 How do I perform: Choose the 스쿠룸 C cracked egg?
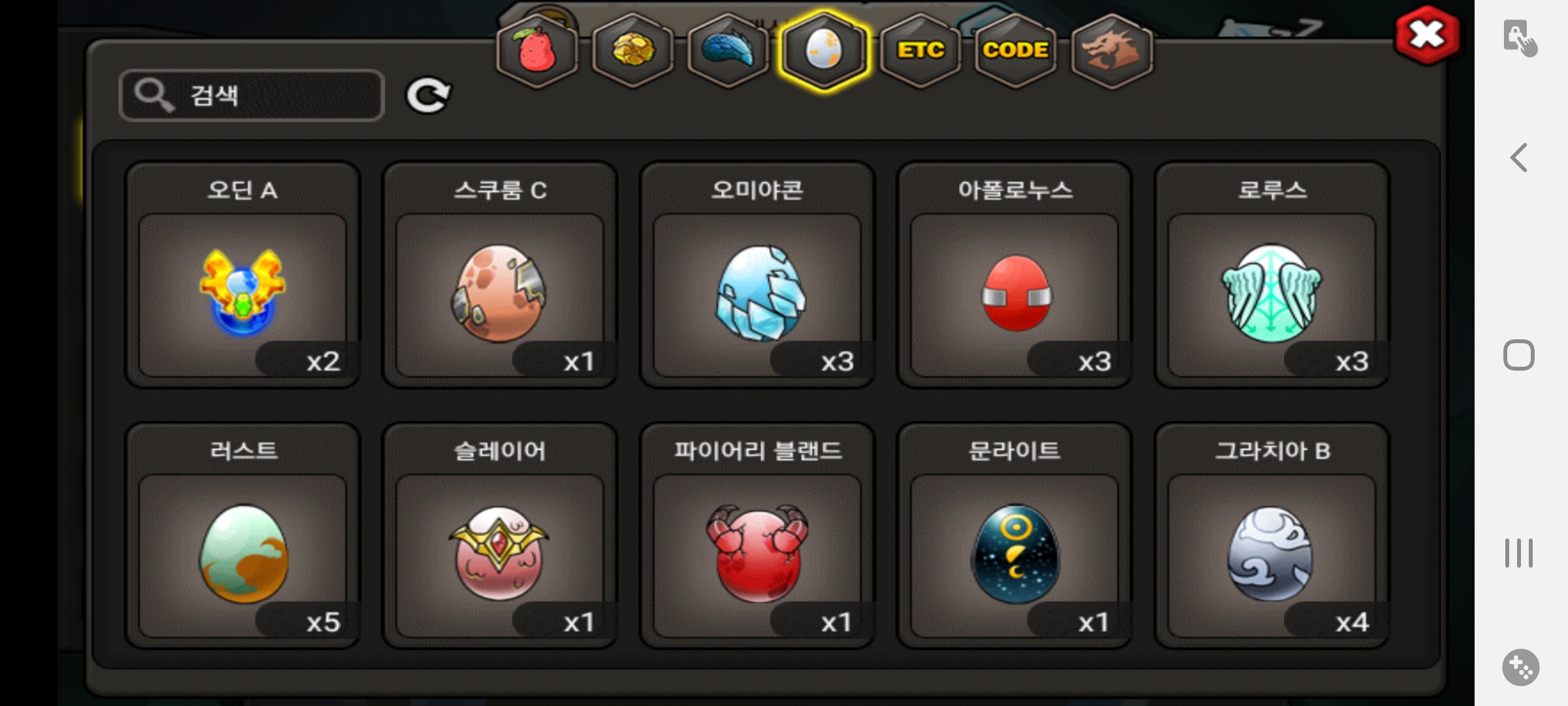click(x=500, y=275)
